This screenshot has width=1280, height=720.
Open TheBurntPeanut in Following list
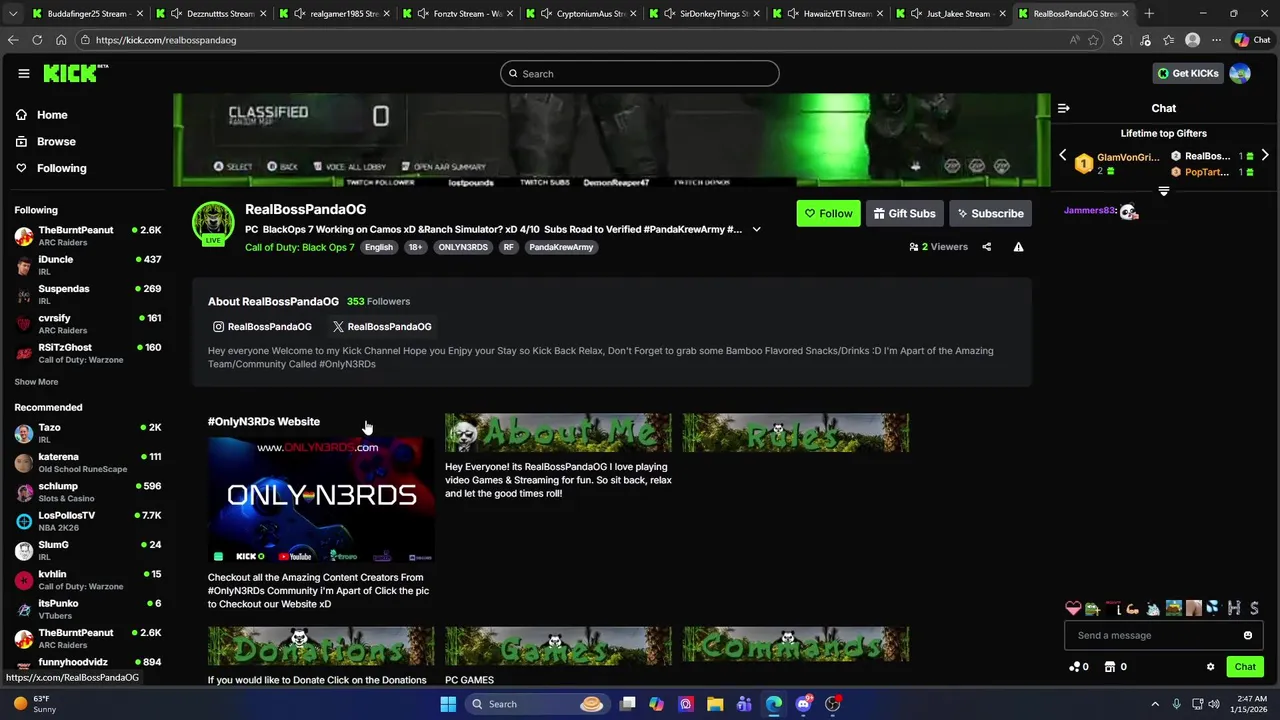click(88, 236)
